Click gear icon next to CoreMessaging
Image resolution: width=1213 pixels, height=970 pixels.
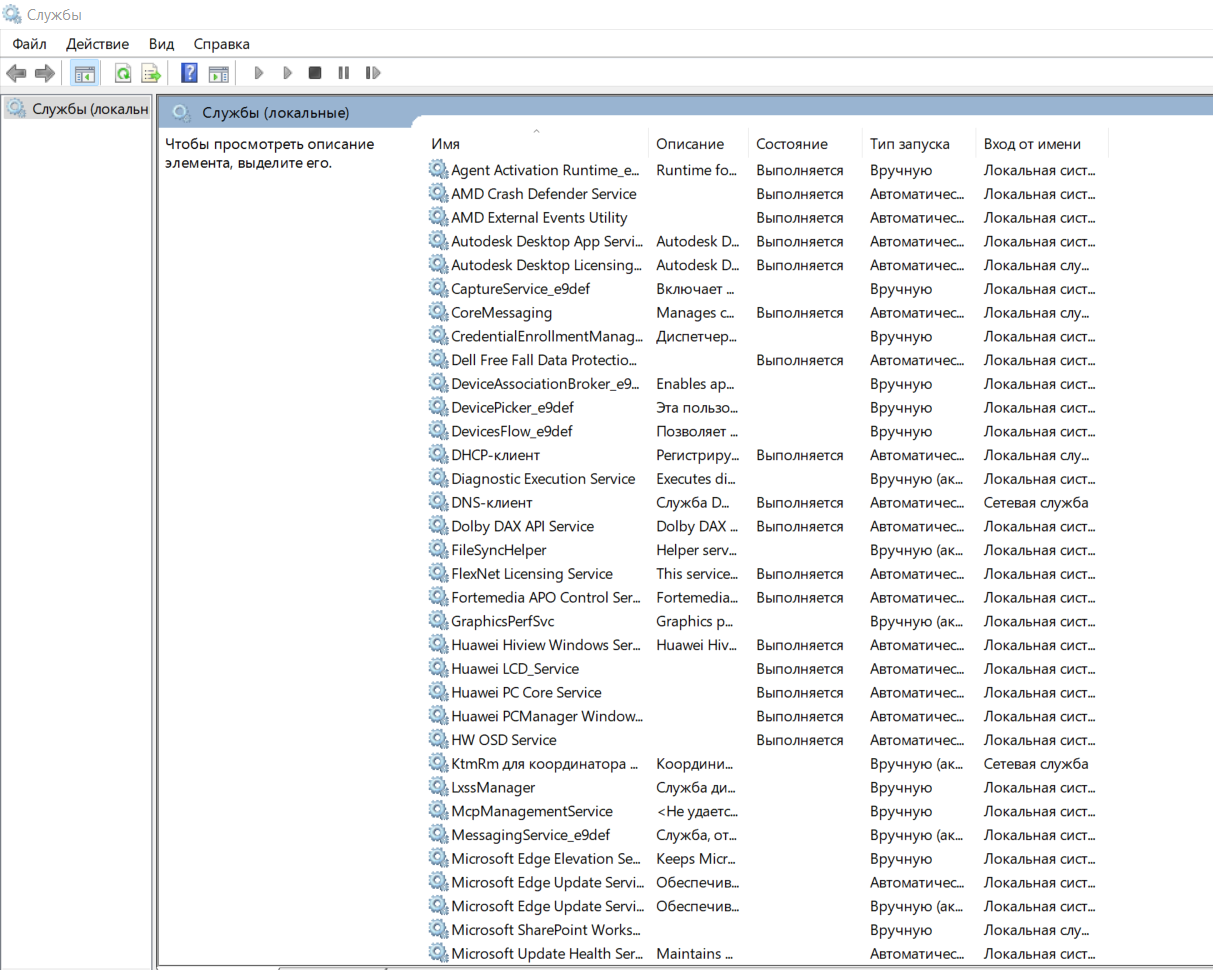(438, 312)
